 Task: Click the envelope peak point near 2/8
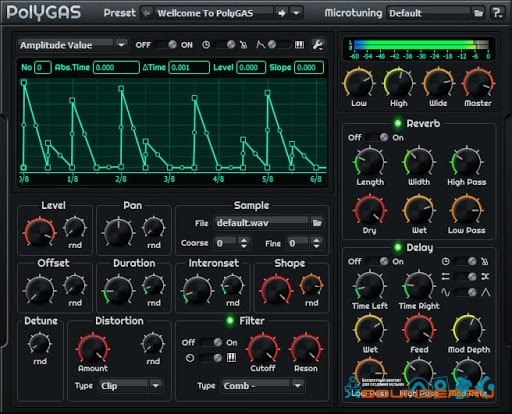121,89
